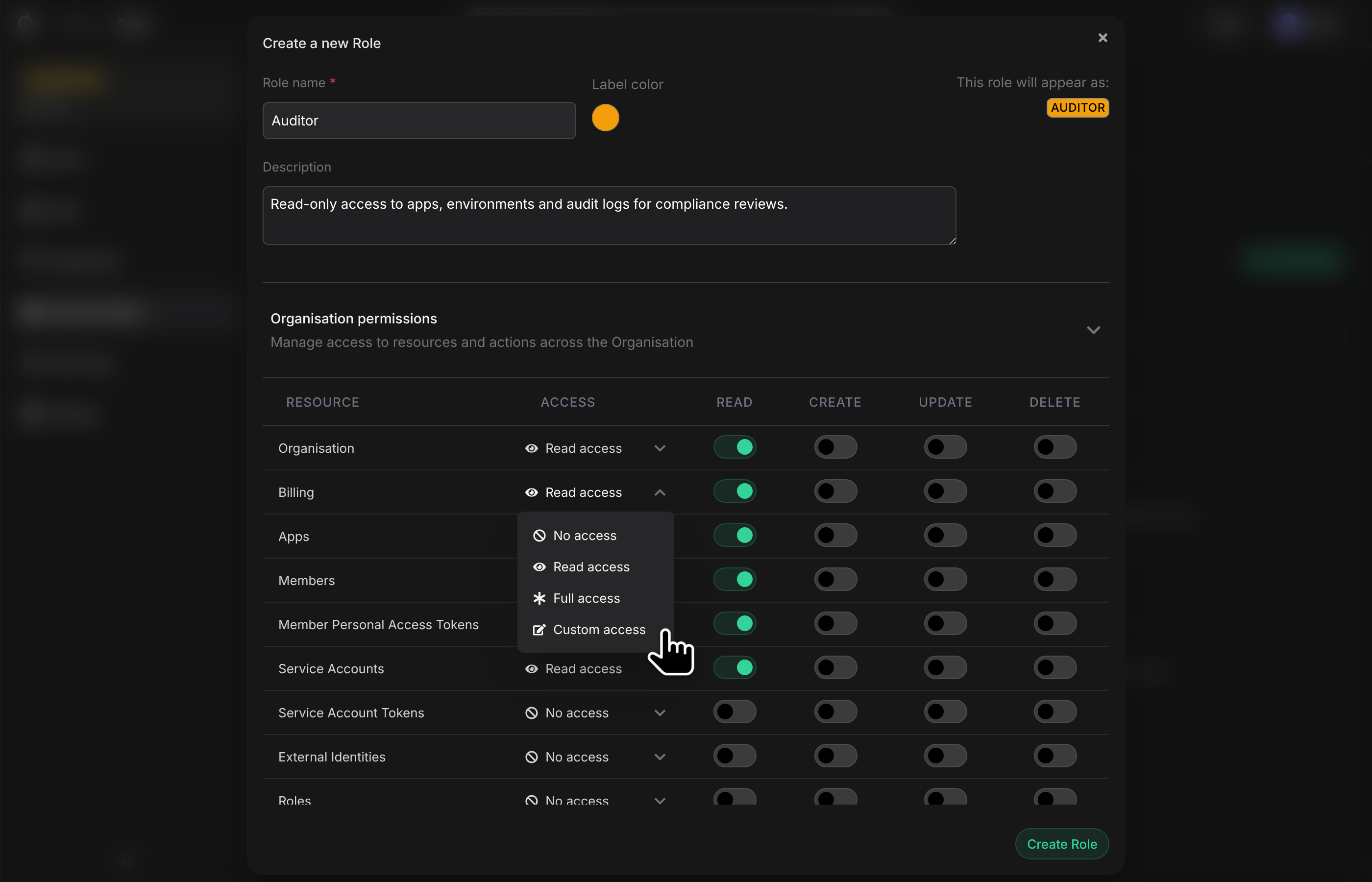Click the eye icon in the Service Accounts row
The height and width of the screenshot is (882, 1372).
(531, 668)
